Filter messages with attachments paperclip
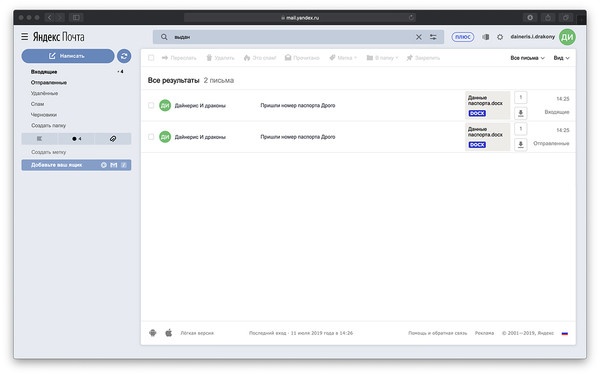 [113, 139]
